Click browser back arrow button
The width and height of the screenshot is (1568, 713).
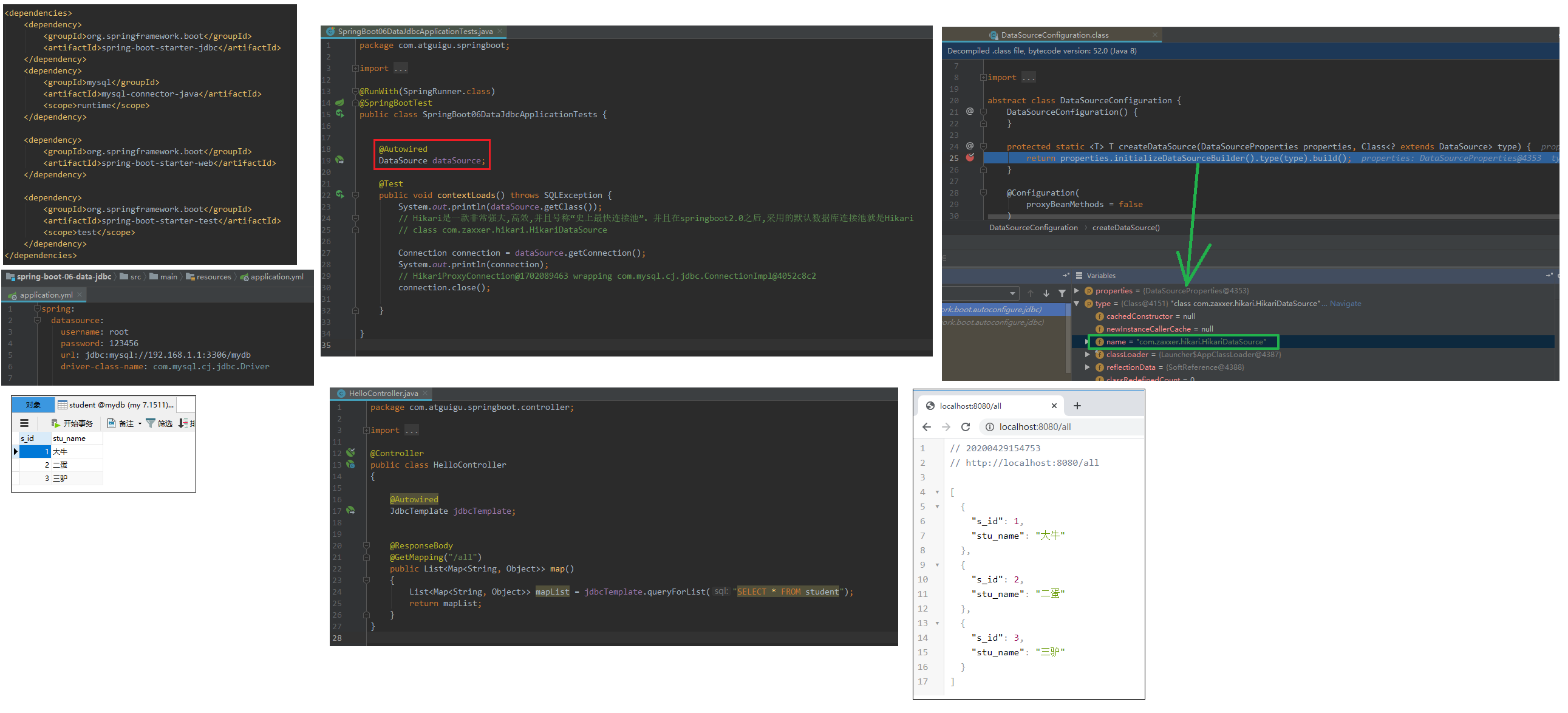927,427
